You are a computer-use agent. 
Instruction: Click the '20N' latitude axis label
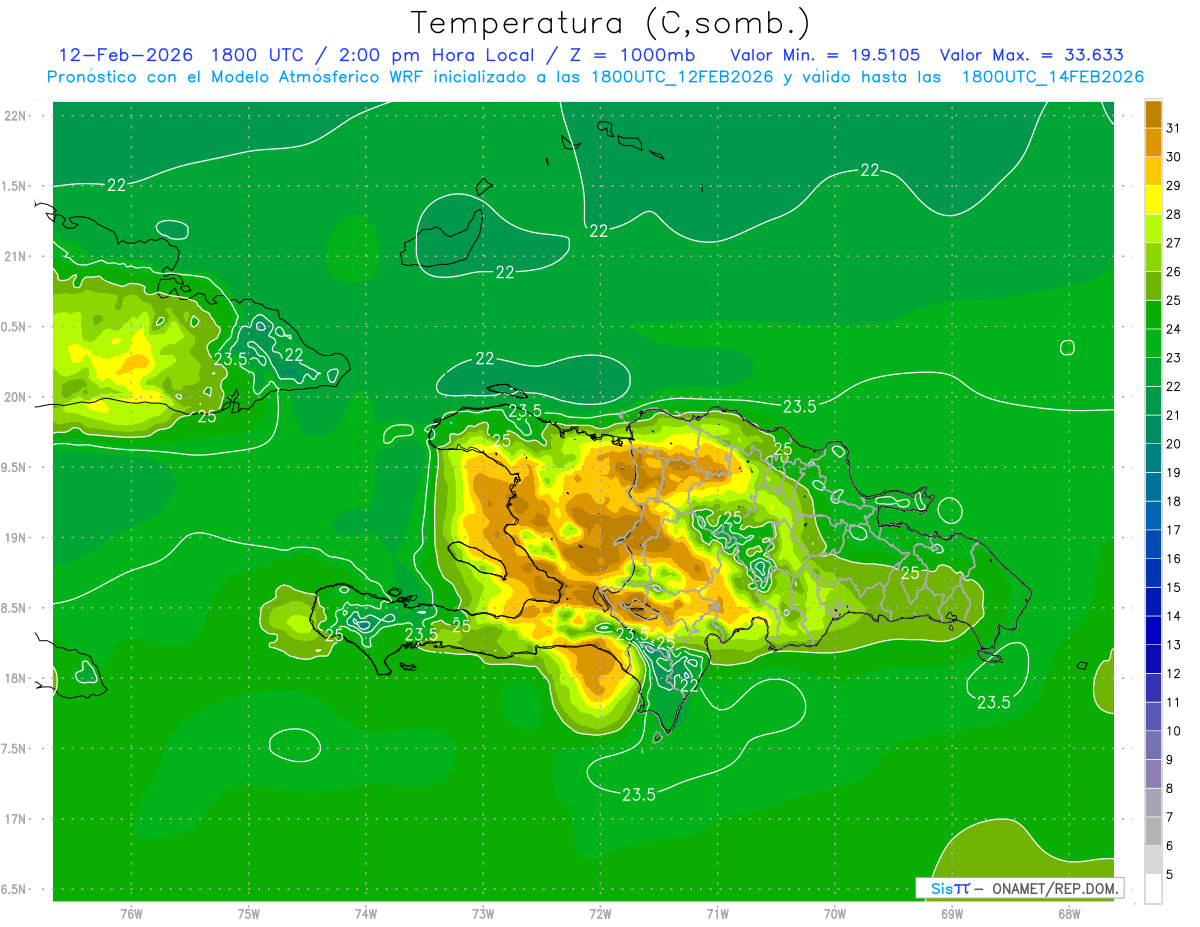click(15, 398)
